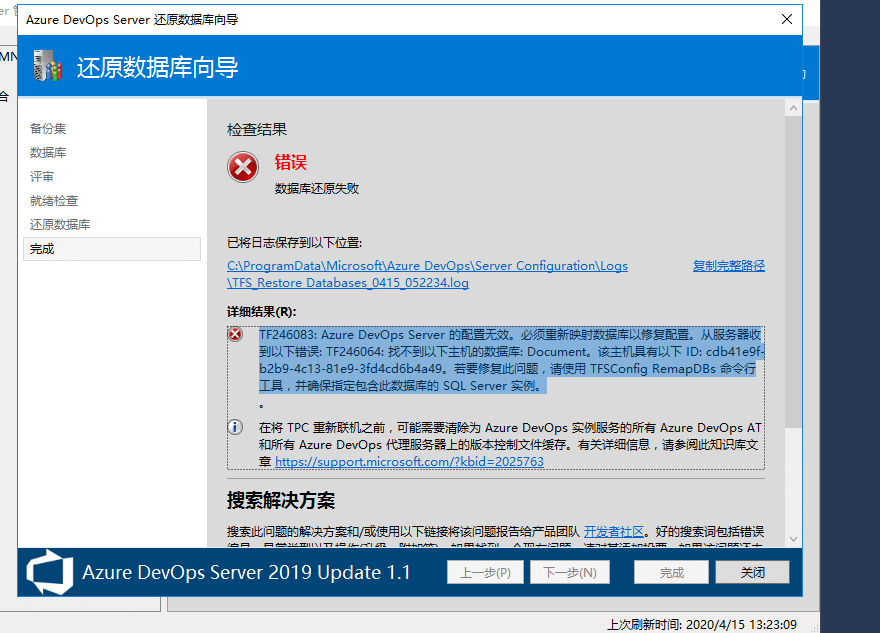Viewport: 880px width, 633px height.
Task: Click the blue info icon beside TPC message
Action: click(236, 427)
